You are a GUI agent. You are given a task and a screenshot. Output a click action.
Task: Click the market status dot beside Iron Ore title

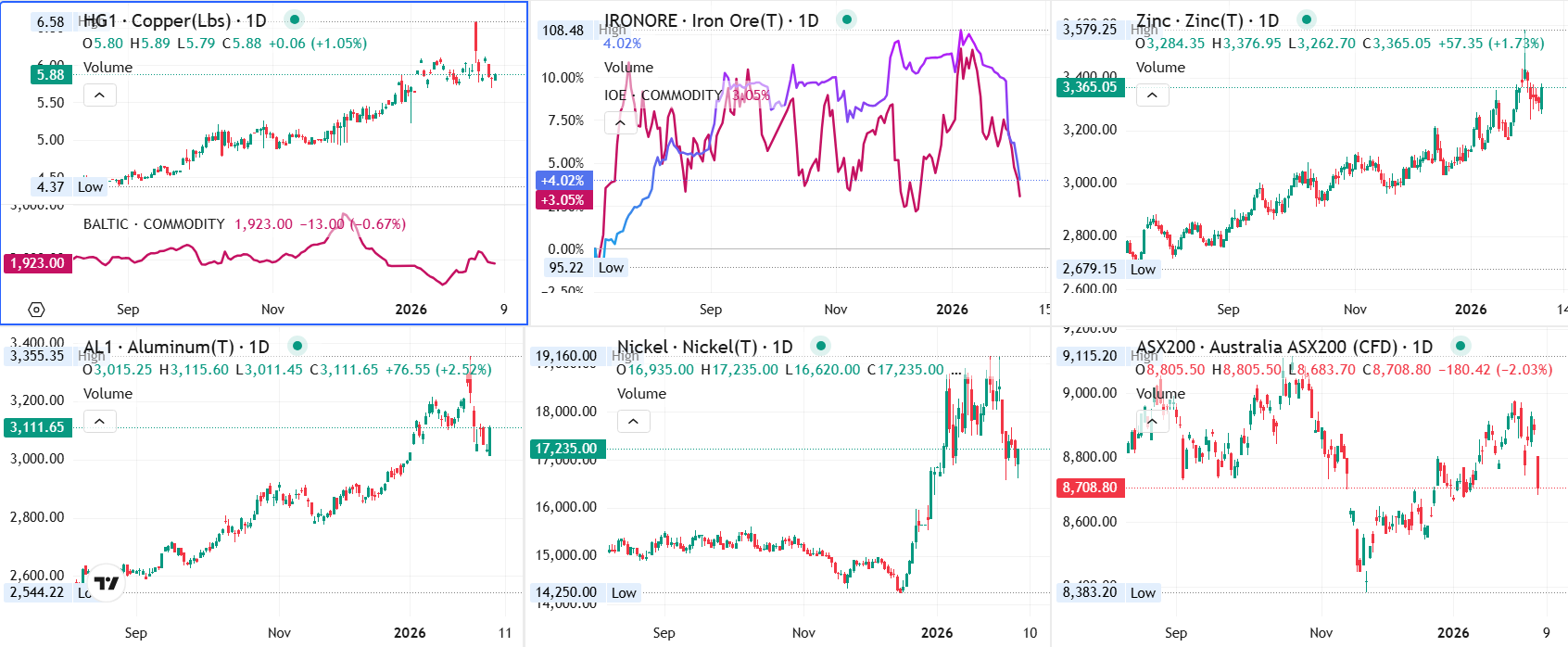pos(846,19)
